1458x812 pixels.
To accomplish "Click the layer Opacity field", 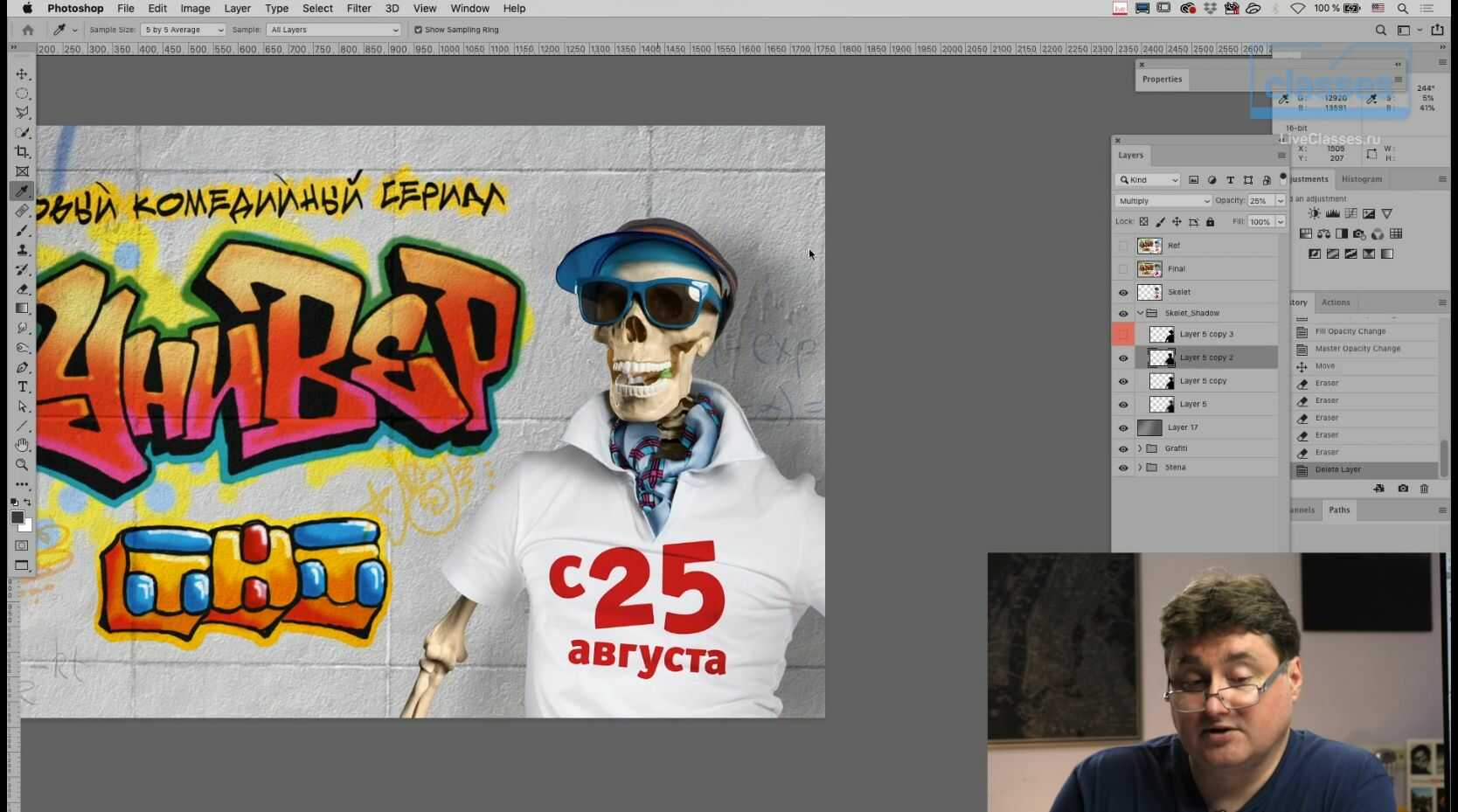I will click(x=1260, y=201).
